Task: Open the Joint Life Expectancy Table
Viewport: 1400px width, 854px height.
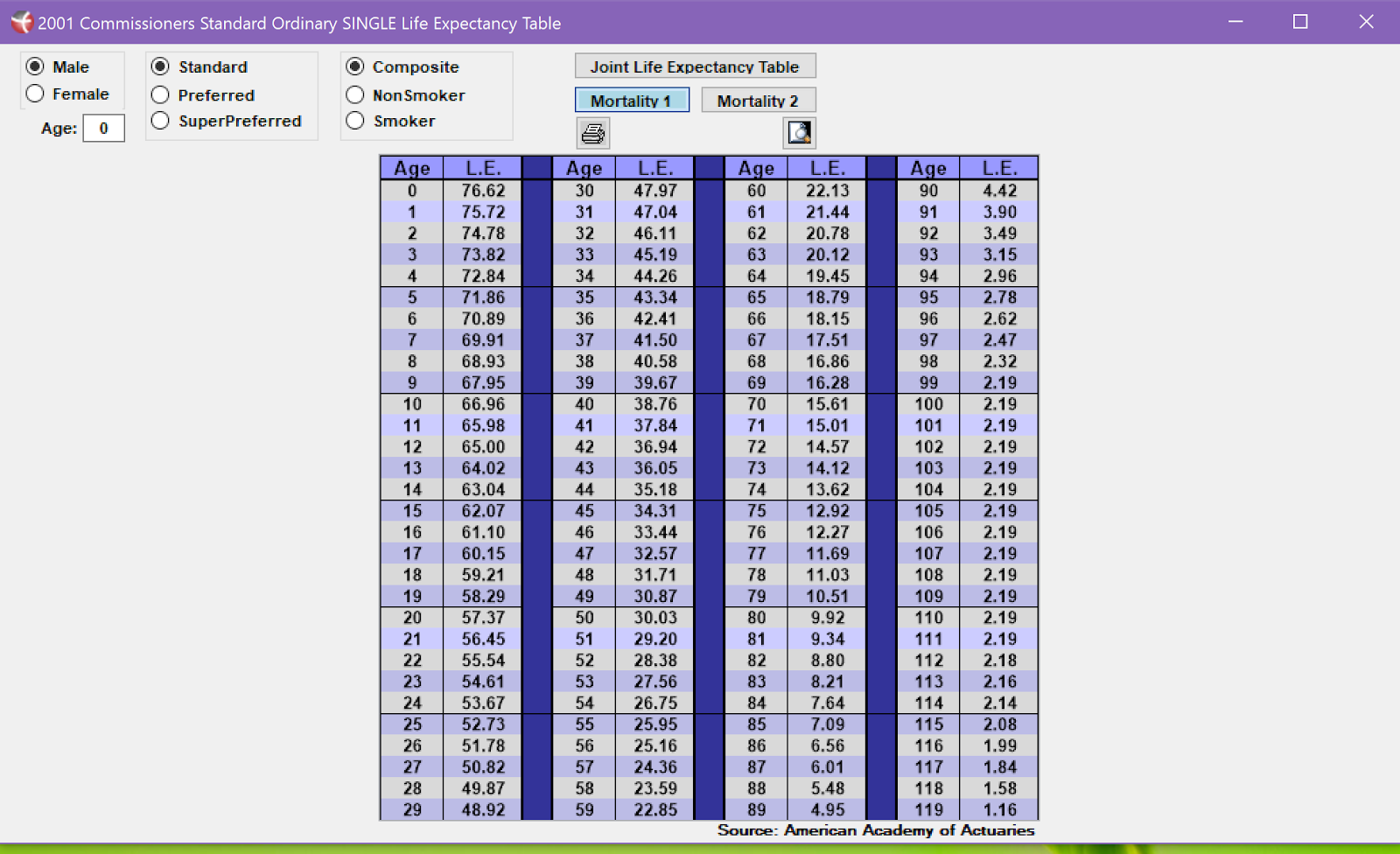Action: tap(695, 66)
